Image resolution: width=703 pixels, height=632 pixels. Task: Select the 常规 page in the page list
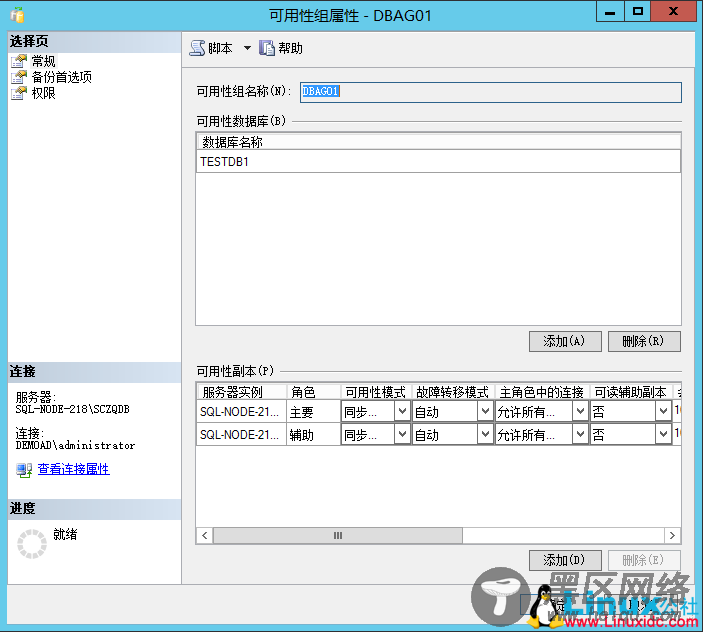pyautogui.click(x=43, y=61)
